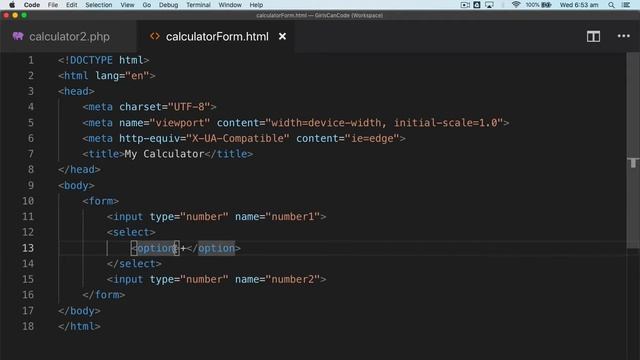The width and height of the screenshot is (640, 360).
Task: Click the "number1" name value
Action: [x=293, y=217]
